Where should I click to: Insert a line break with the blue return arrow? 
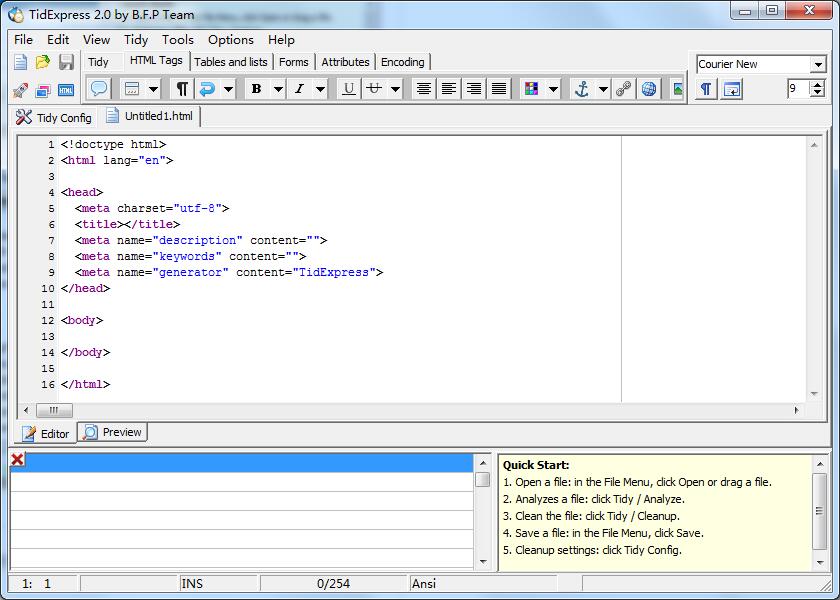point(207,88)
